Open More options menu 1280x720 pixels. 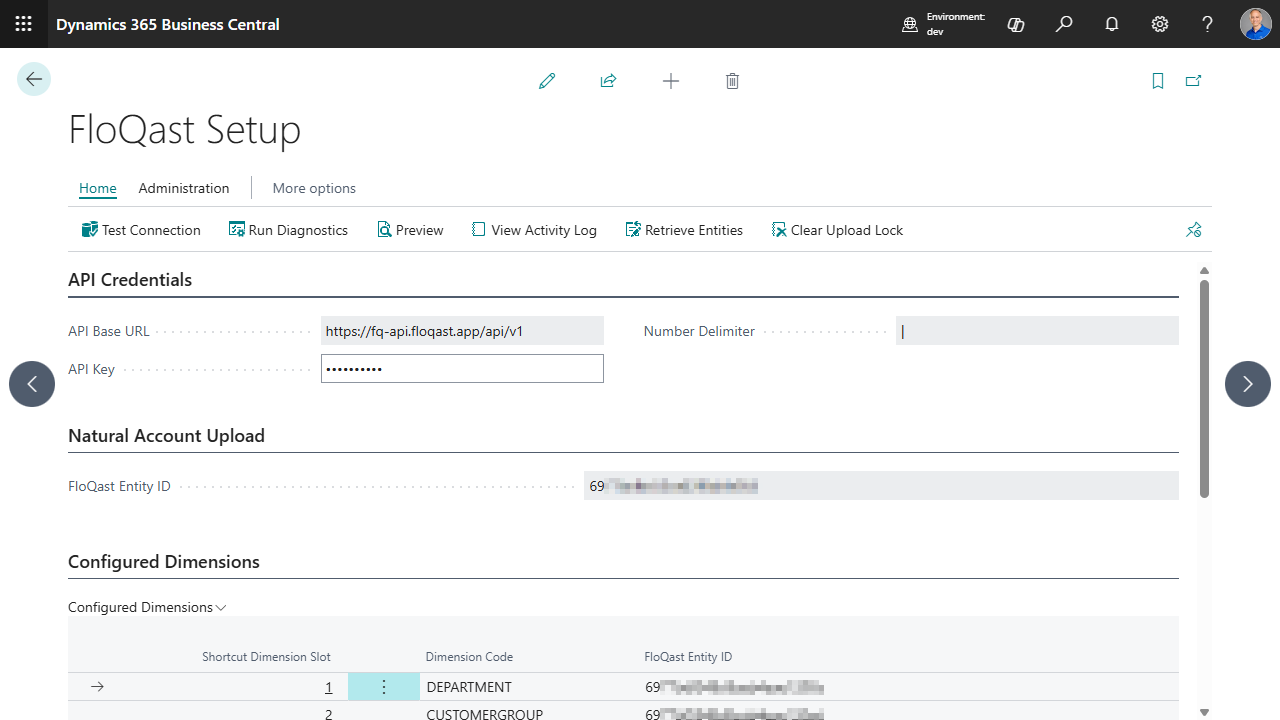click(314, 188)
